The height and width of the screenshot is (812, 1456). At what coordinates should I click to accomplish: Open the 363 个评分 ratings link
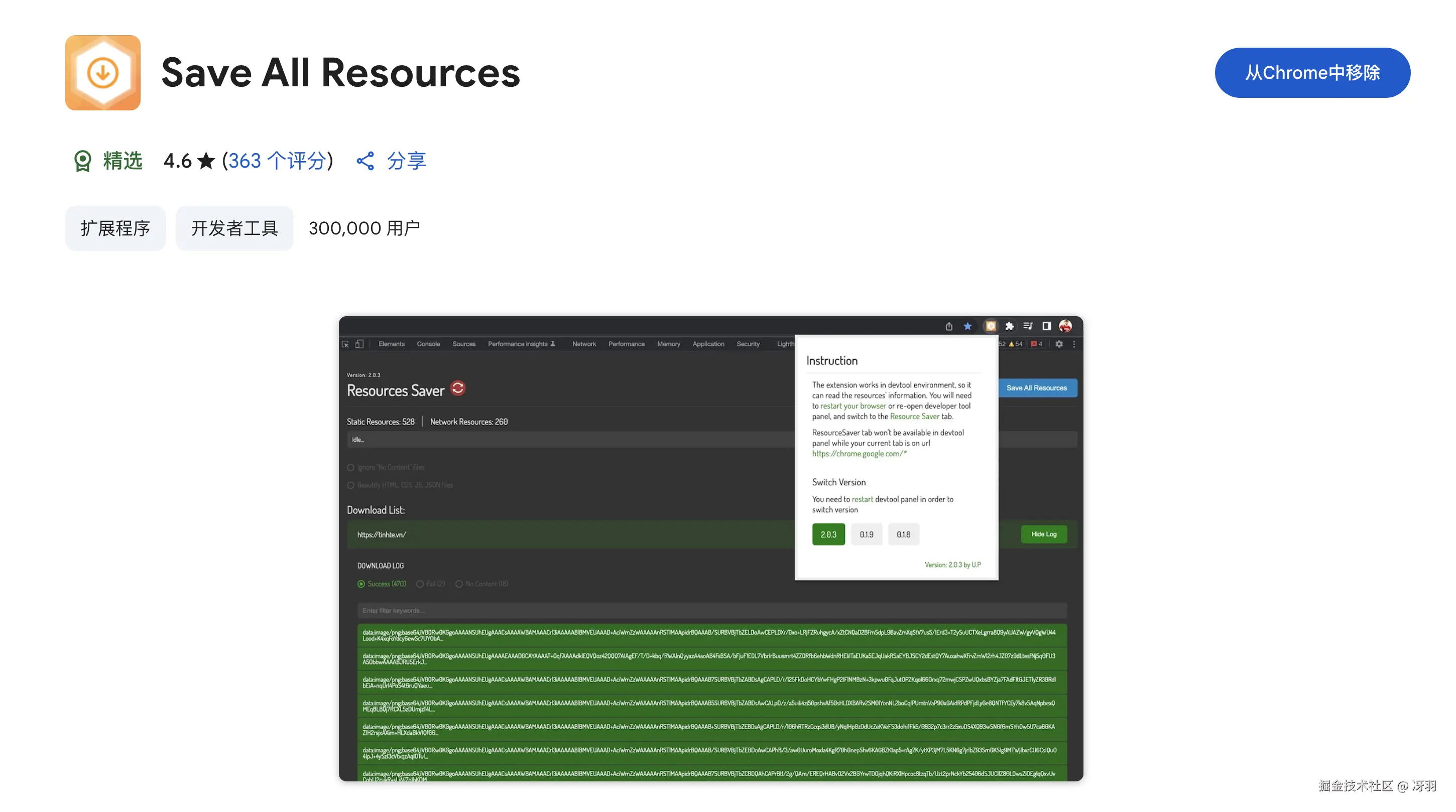click(x=277, y=161)
